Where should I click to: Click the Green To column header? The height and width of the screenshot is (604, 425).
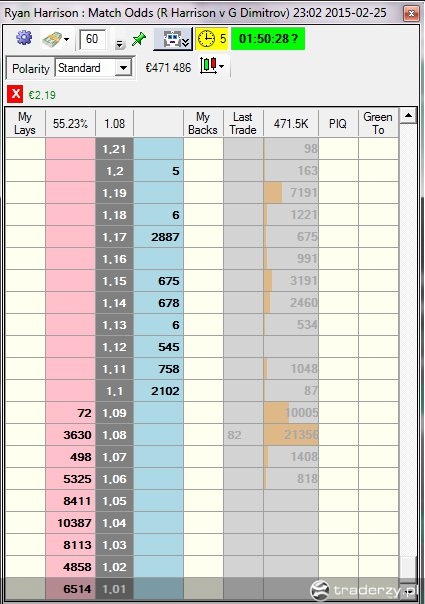tap(378, 123)
